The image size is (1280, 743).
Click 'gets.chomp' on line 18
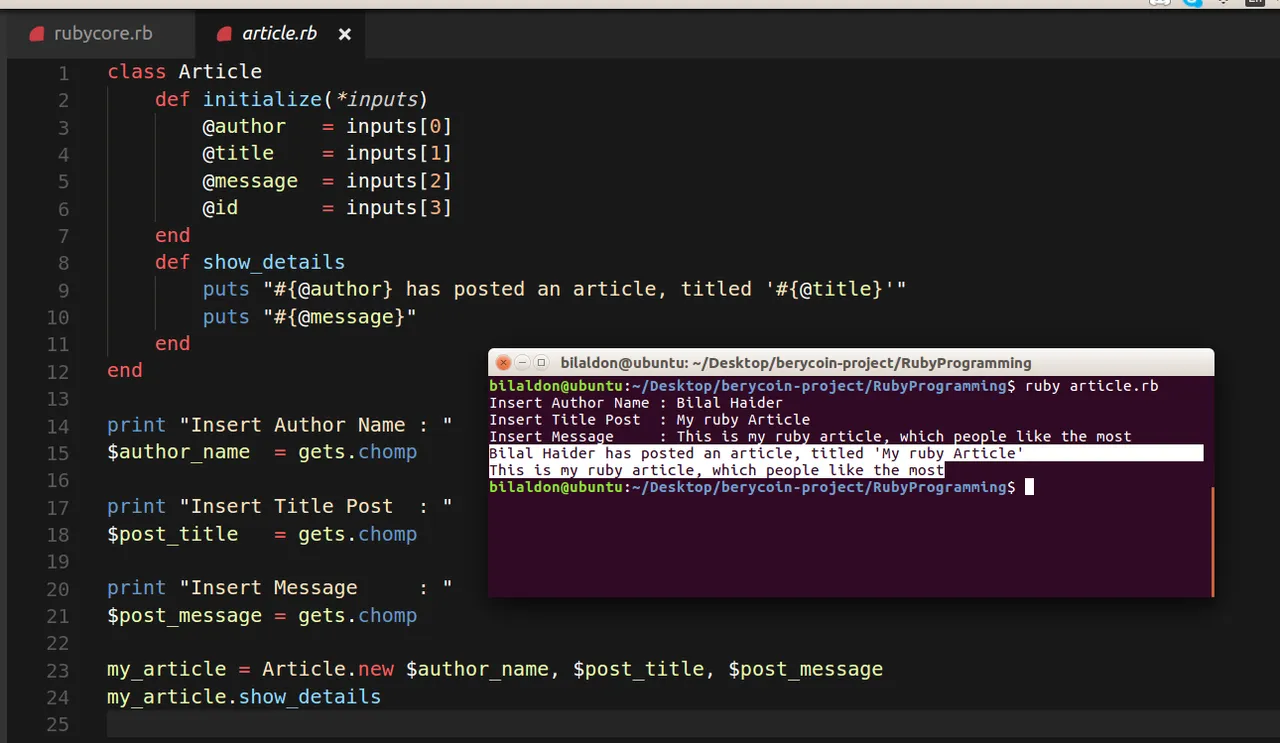(x=357, y=534)
